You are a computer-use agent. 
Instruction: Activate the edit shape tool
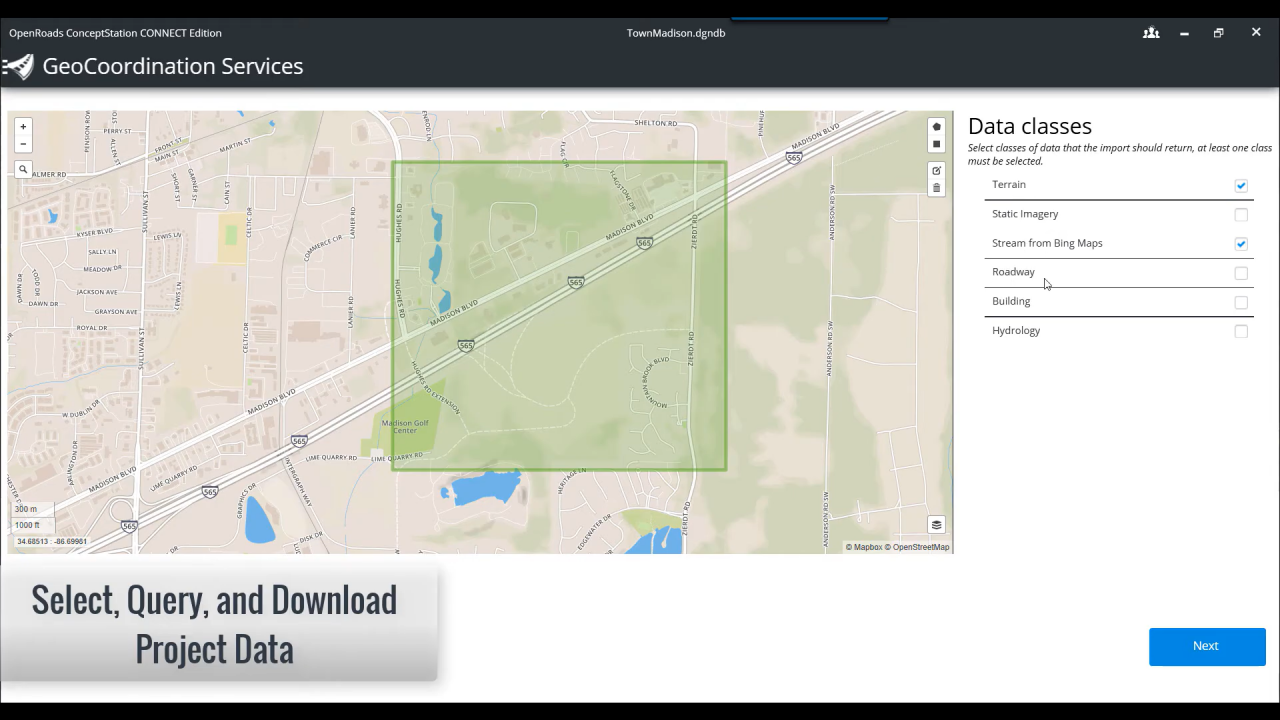[936, 170]
